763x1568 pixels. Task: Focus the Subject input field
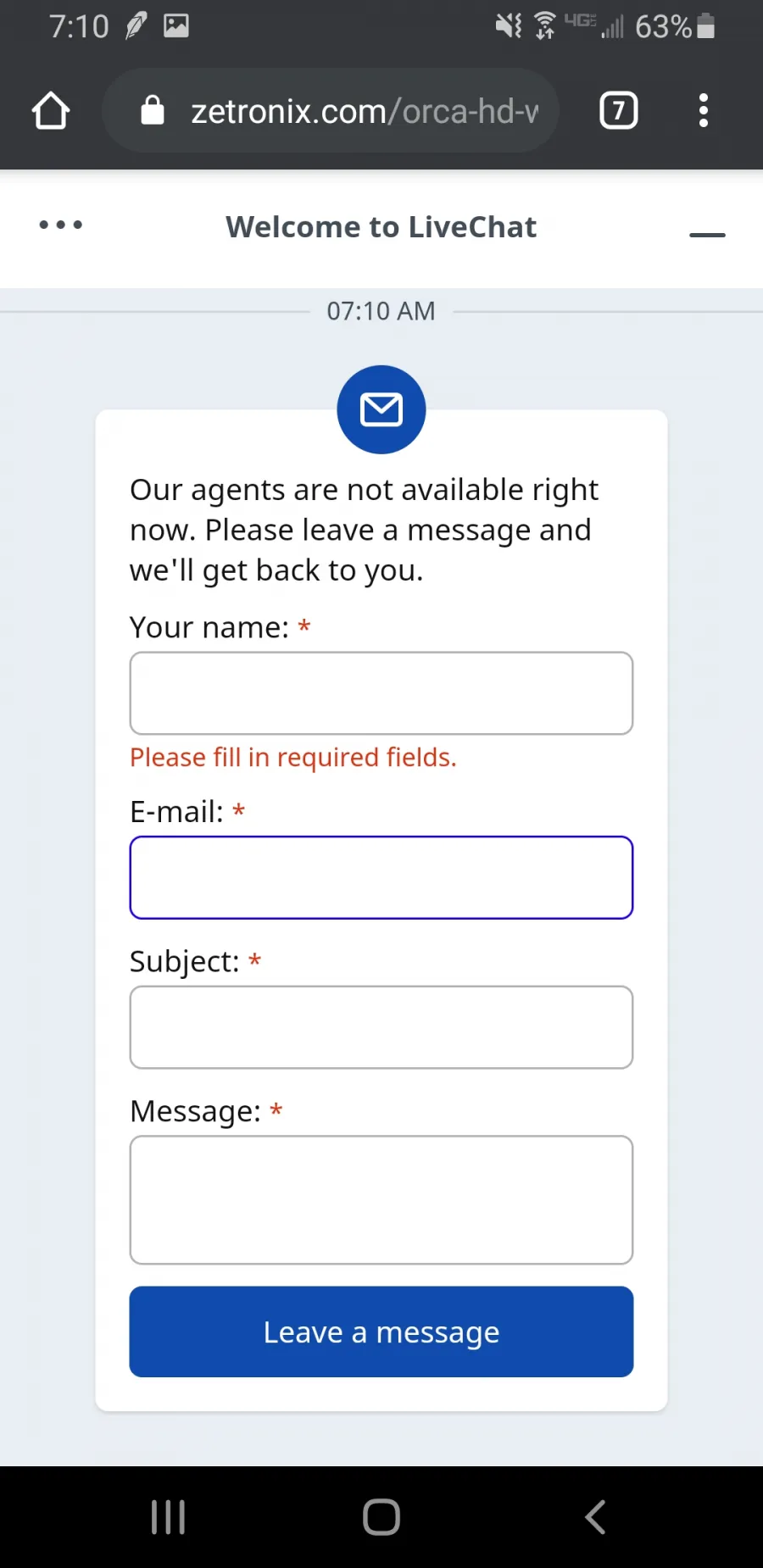381,1027
